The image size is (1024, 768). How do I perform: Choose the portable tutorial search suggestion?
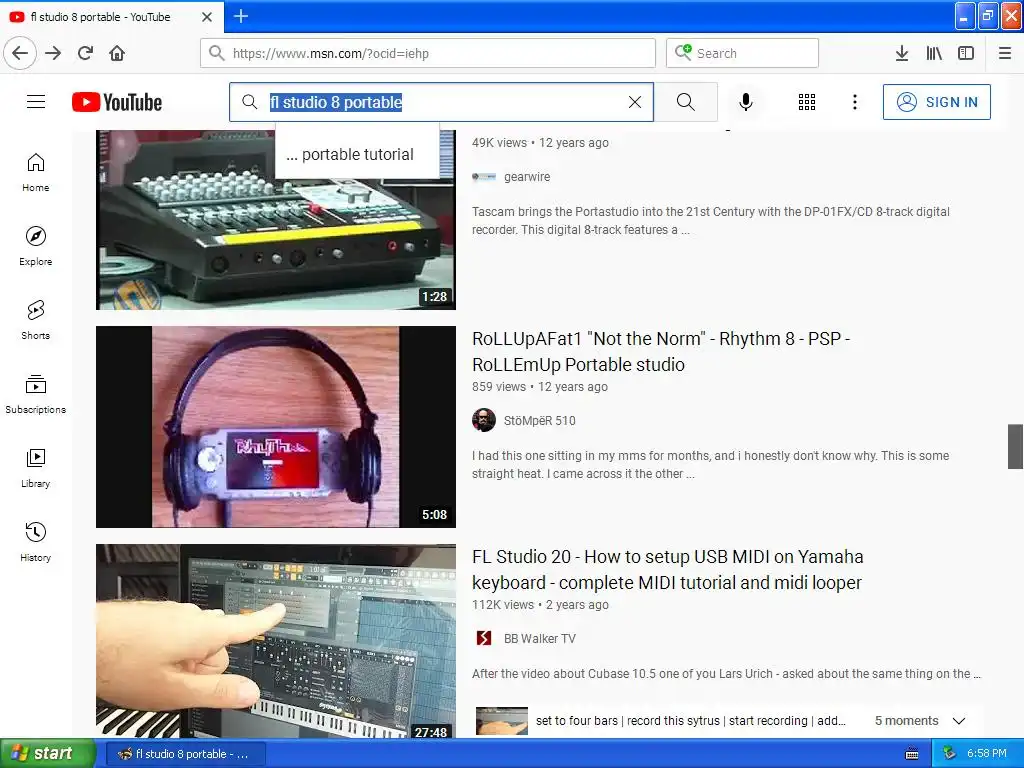[350, 154]
